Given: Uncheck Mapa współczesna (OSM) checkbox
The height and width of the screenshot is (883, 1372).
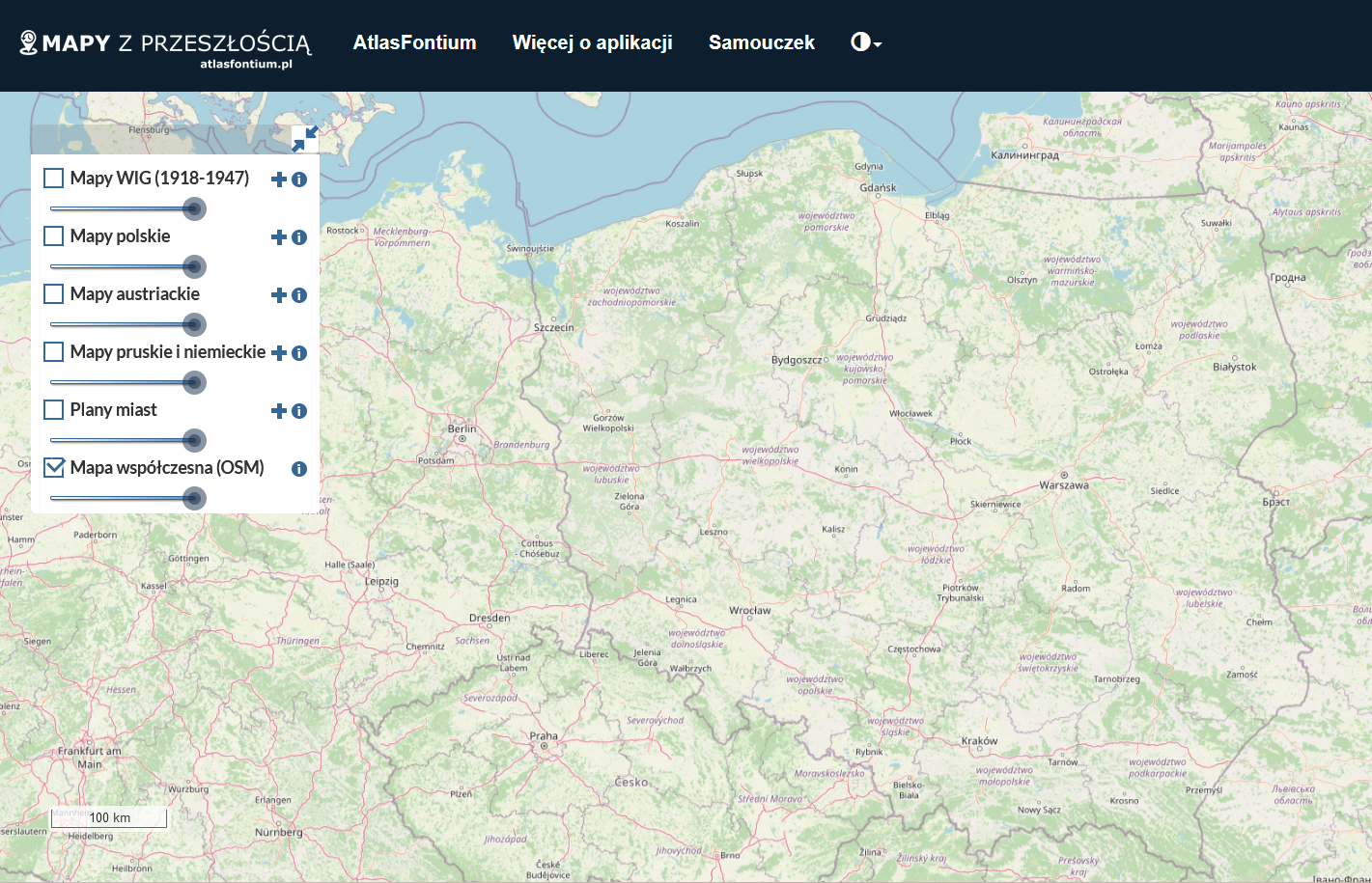Looking at the screenshot, I should [54, 468].
